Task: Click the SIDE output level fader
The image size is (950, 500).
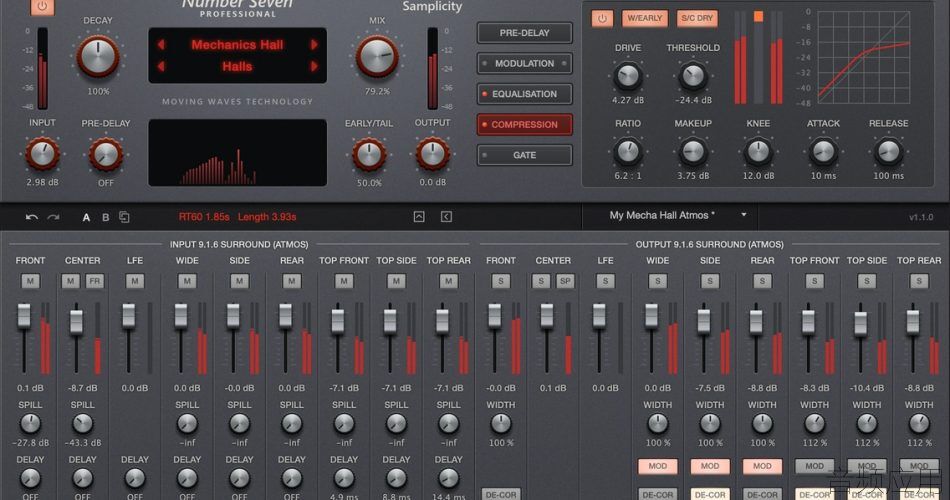Action: (703, 321)
